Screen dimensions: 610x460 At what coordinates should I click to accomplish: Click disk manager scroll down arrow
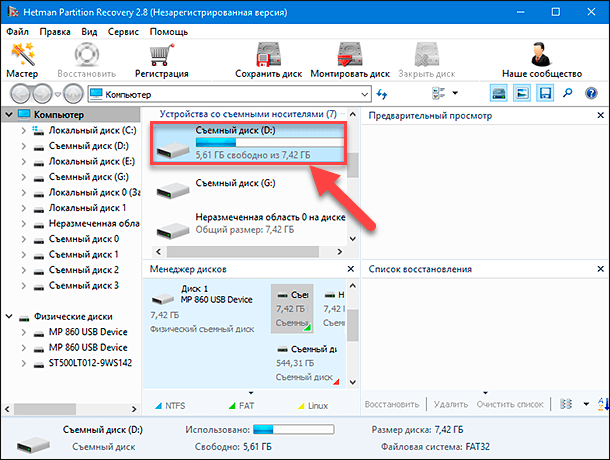[352, 382]
